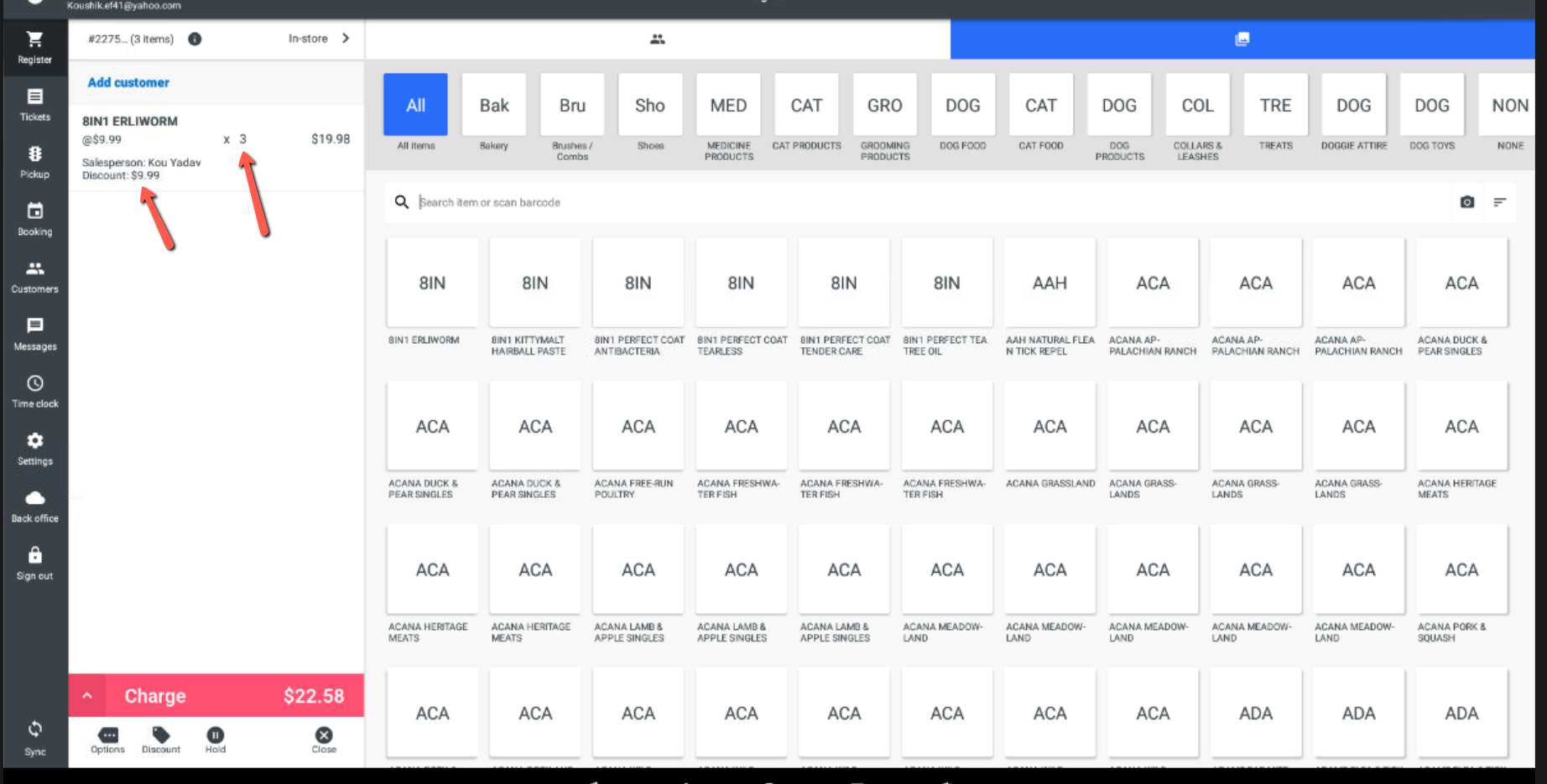The height and width of the screenshot is (784, 1547).
Task: Click the #2275 (3 items) ticket header
Action: (131, 39)
